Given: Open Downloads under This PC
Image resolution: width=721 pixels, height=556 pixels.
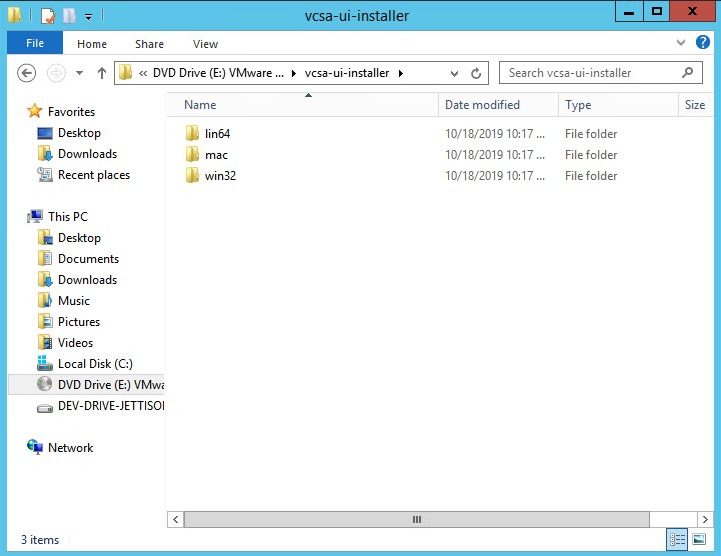Looking at the screenshot, I should [x=87, y=280].
